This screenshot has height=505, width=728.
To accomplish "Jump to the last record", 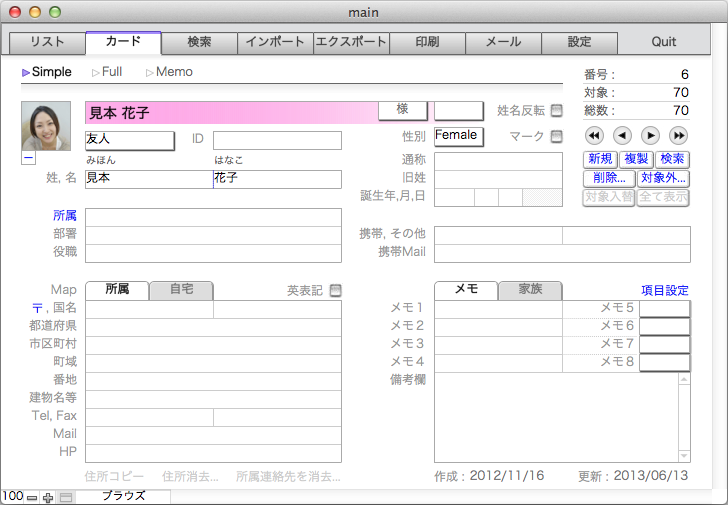I will (679, 136).
